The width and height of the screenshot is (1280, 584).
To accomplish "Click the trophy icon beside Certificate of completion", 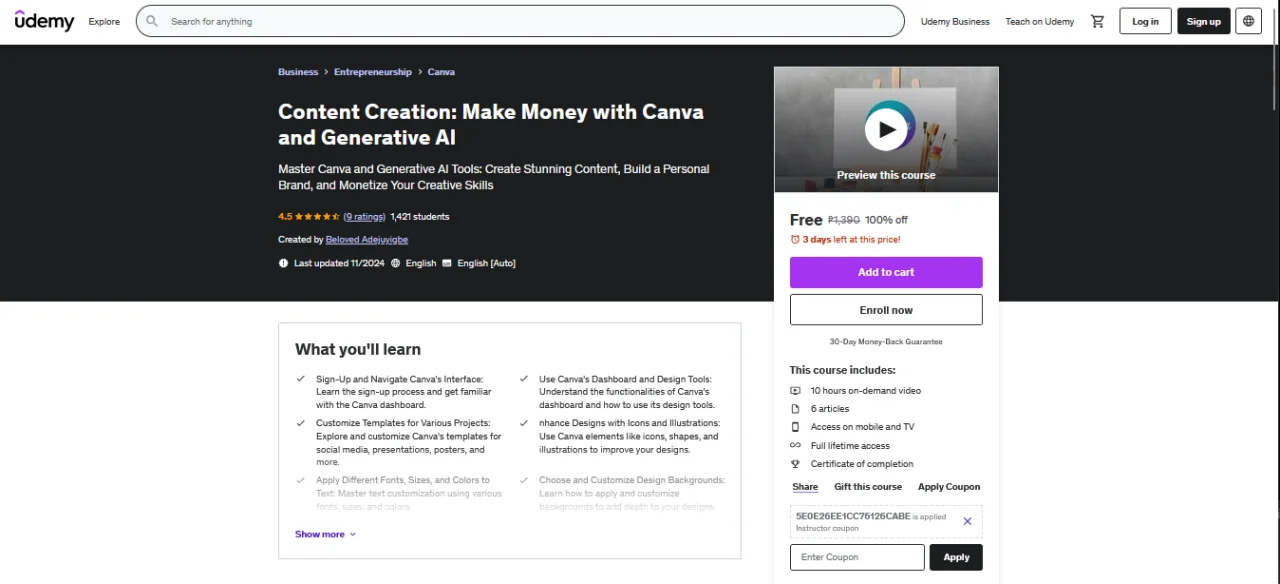I will (x=795, y=464).
